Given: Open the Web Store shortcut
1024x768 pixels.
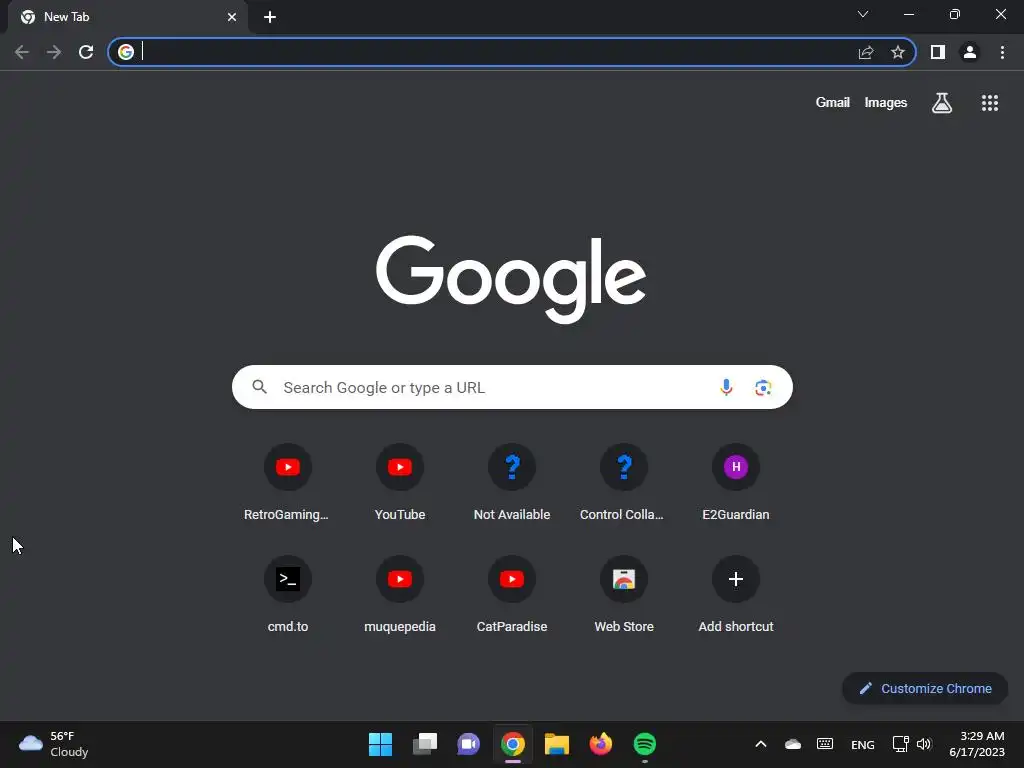Looking at the screenshot, I should click(x=624, y=595).
